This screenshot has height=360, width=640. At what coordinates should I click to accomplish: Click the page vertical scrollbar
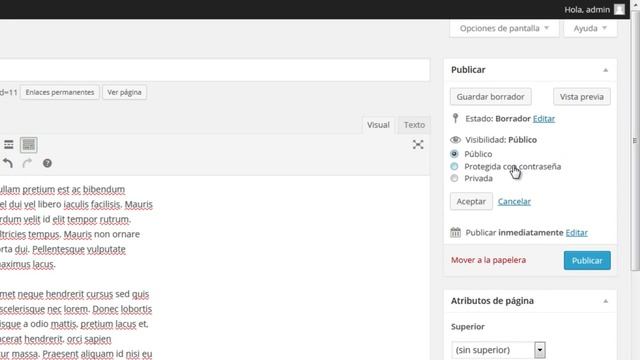635,140
